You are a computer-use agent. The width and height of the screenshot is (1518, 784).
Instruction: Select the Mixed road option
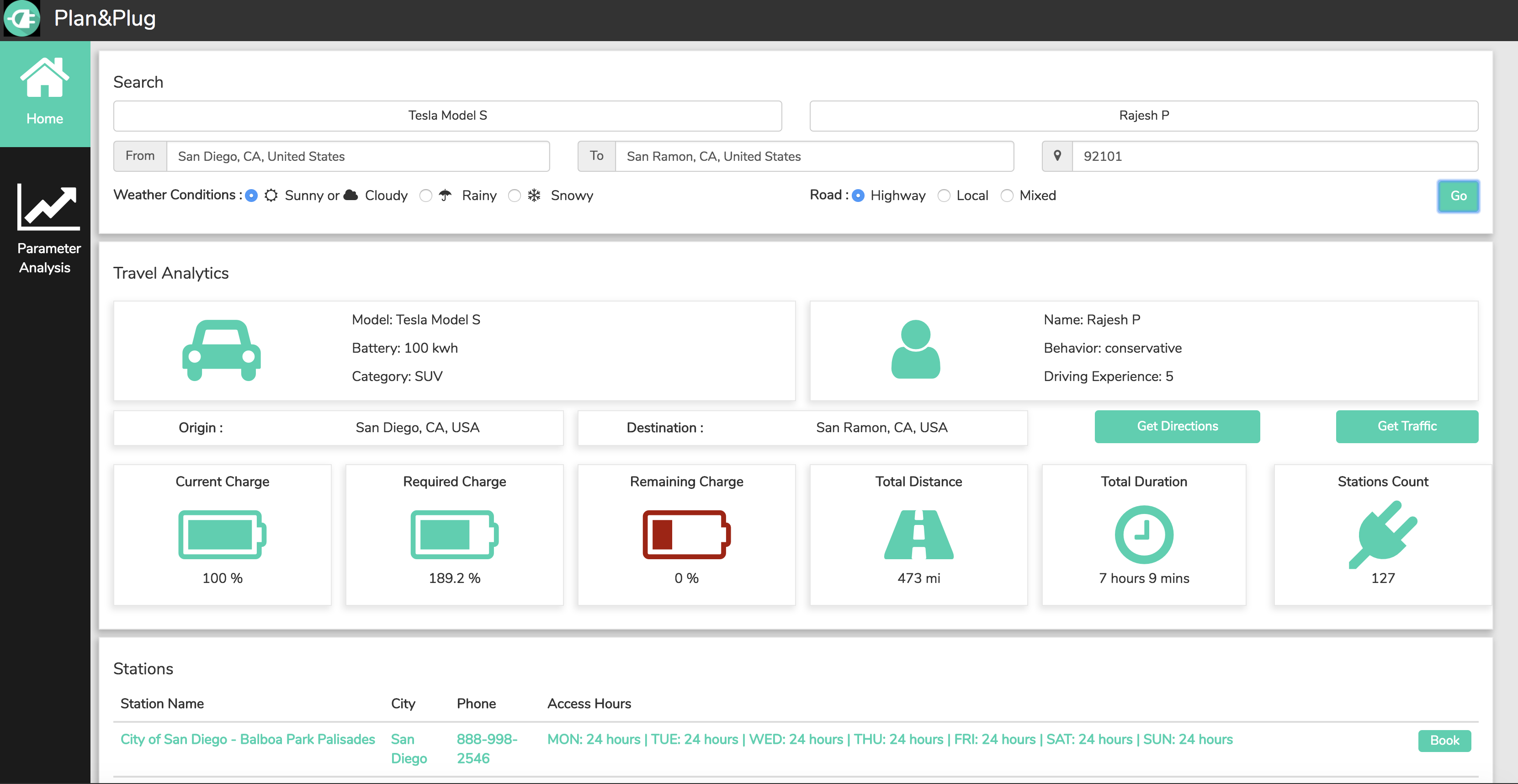[1007, 196]
